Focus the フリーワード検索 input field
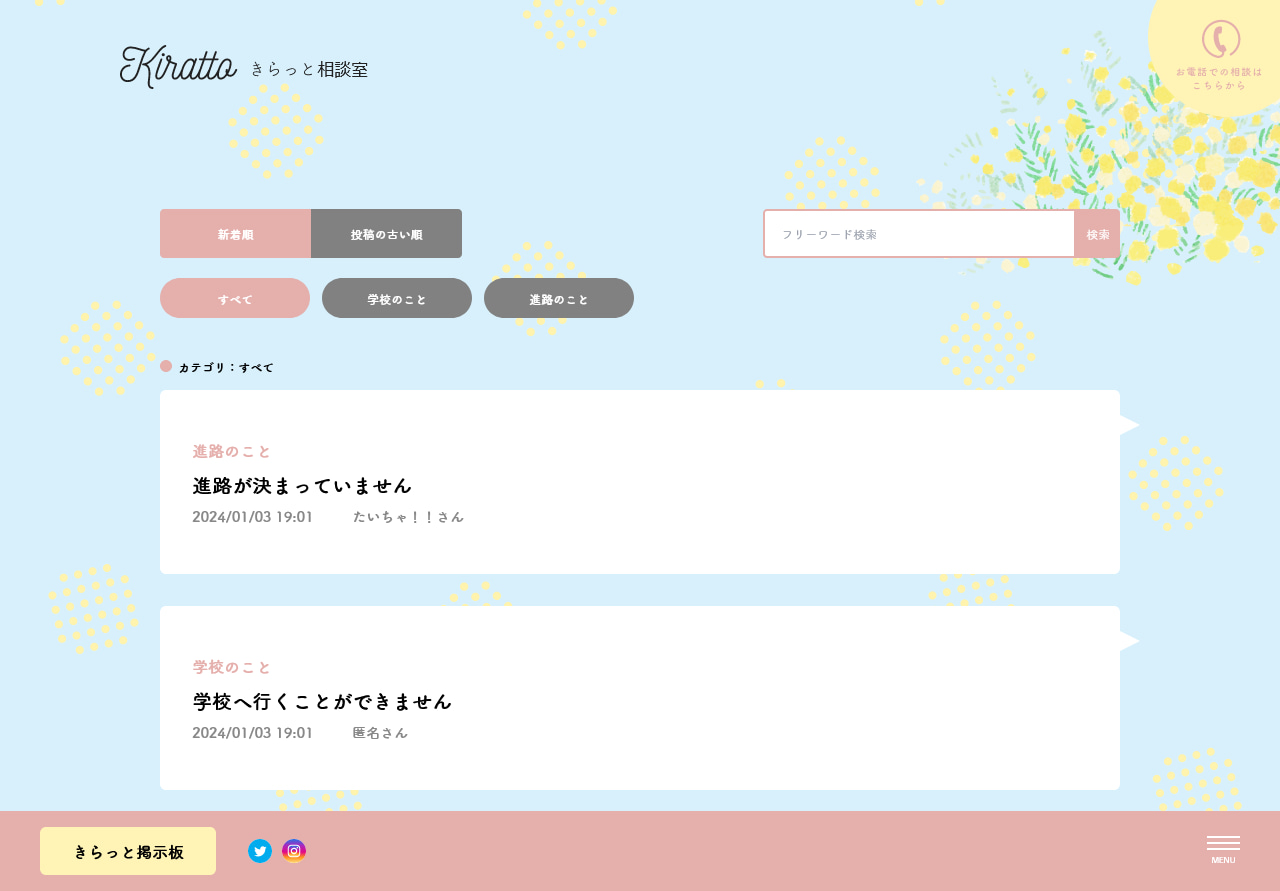The image size is (1280, 891). pos(919,234)
